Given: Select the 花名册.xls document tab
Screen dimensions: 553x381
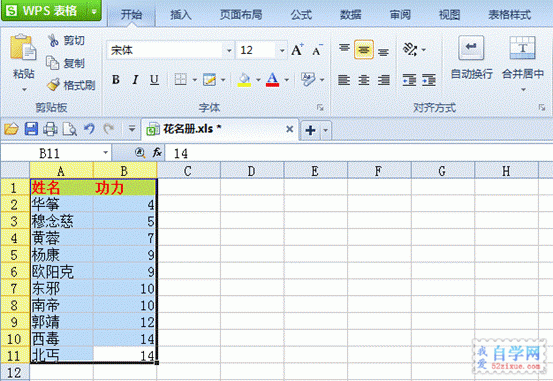Looking at the screenshot, I should (x=219, y=129).
